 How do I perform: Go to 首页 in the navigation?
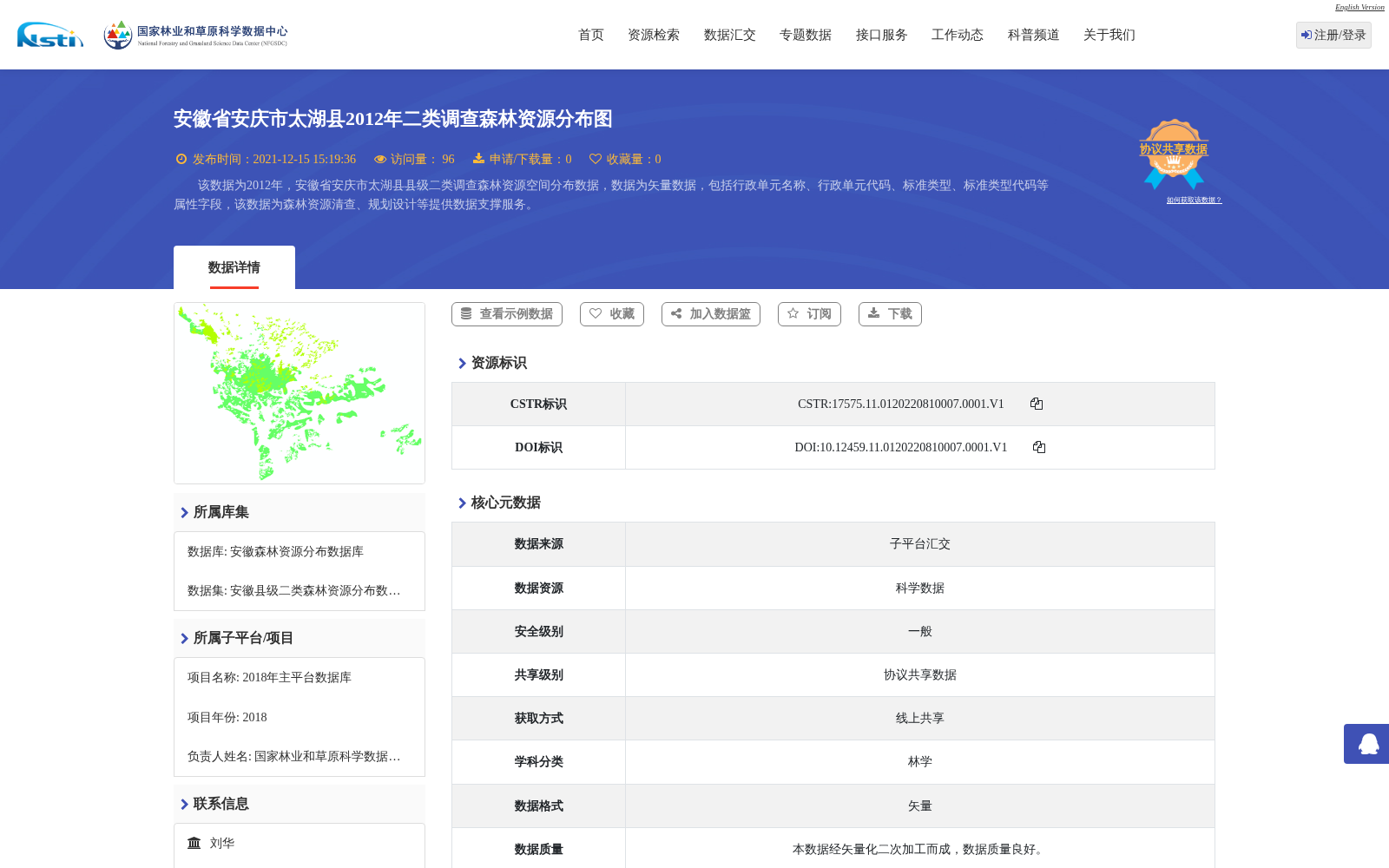coord(591,35)
